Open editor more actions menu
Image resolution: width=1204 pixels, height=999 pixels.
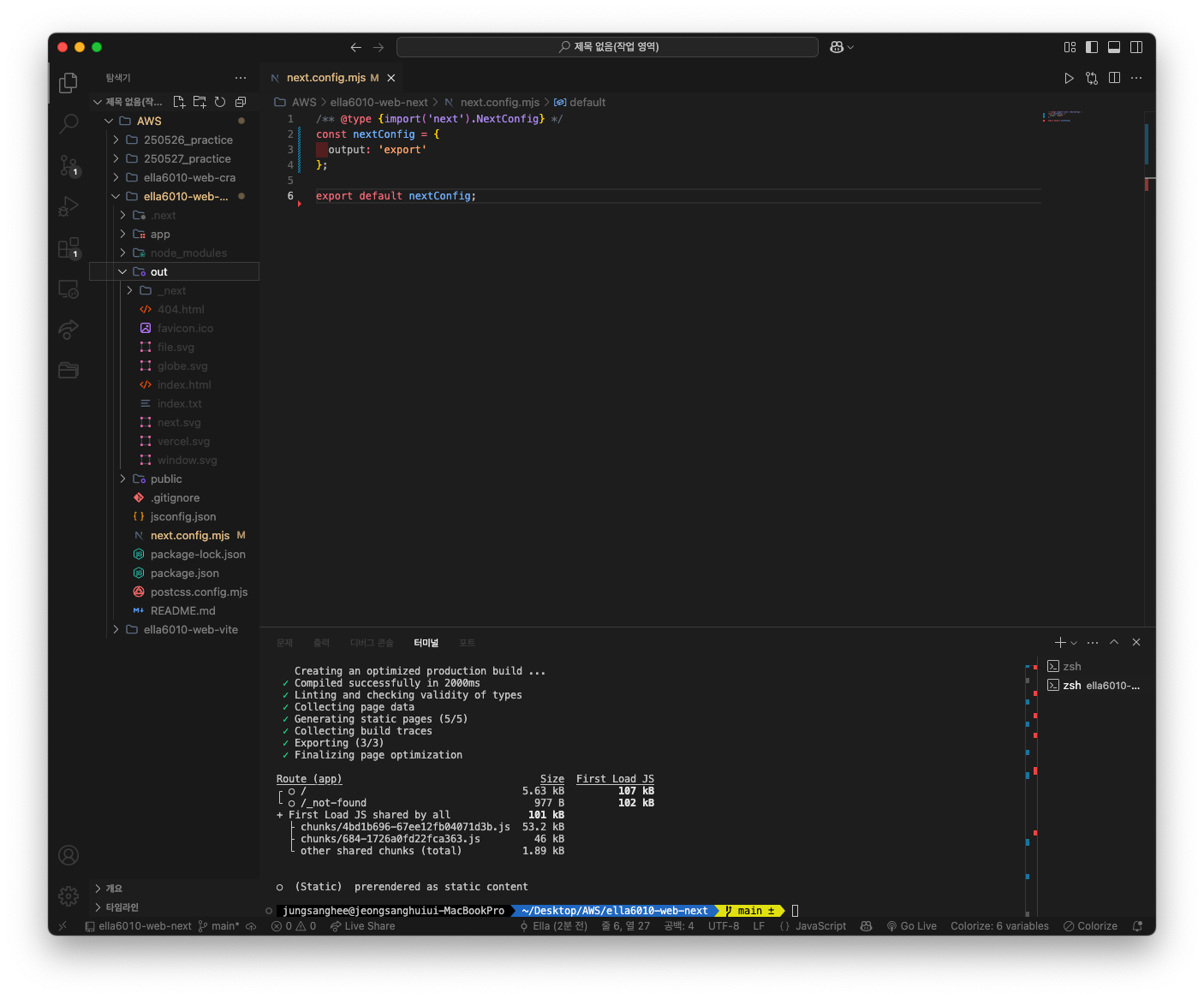coord(1136,78)
